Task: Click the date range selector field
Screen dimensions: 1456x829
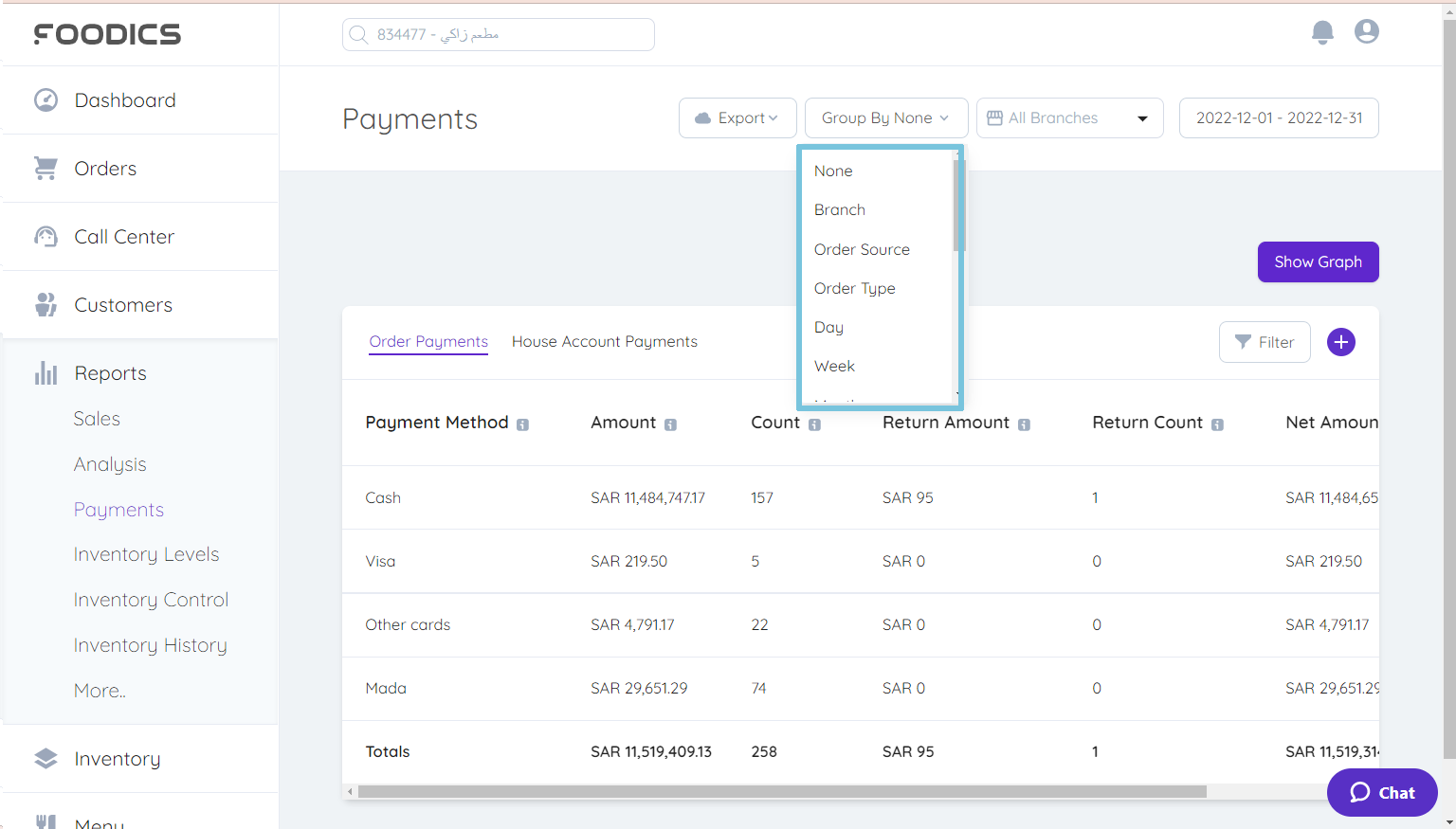Action: point(1279,117)
